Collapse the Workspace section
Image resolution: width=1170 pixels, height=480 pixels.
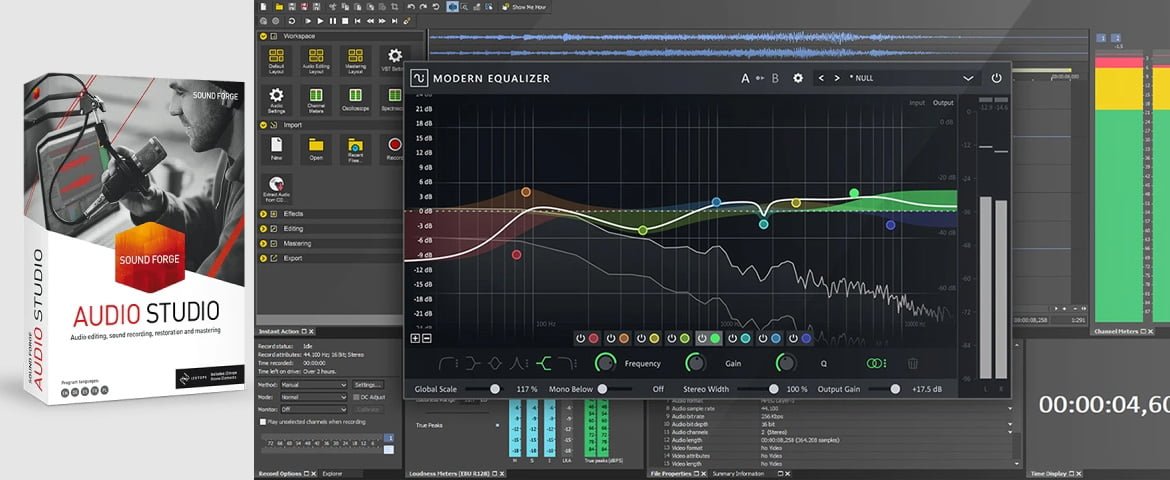(x=263, y=36)
